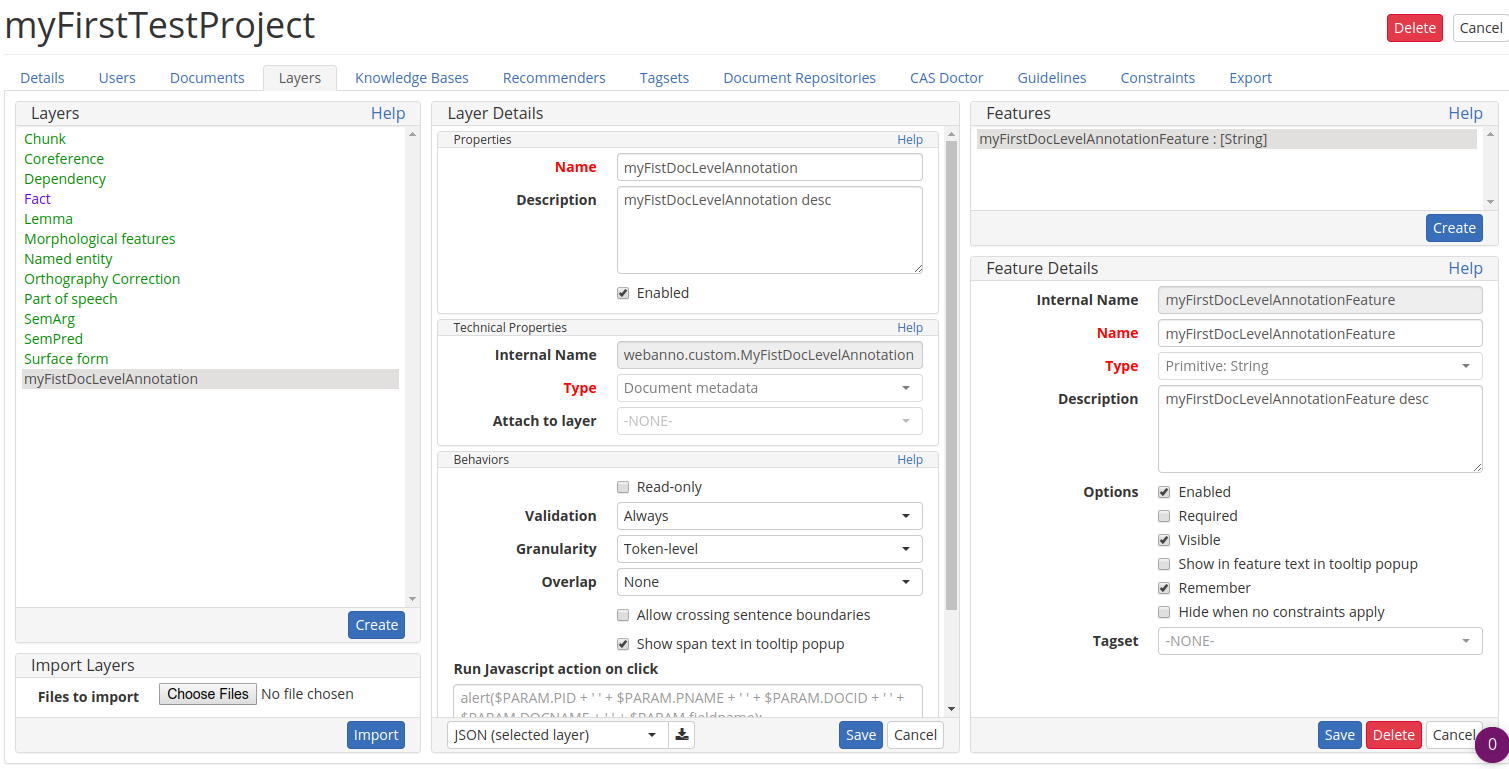Go to the Tagsets tab
The image size is (1509, 769).
[664, 77]
